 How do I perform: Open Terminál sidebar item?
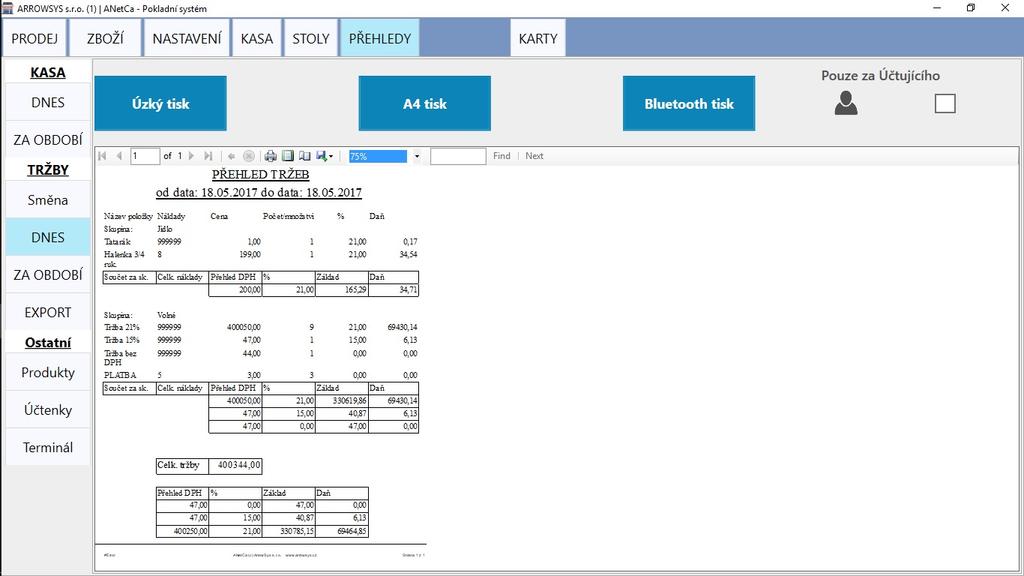click(x=48, y=447)
